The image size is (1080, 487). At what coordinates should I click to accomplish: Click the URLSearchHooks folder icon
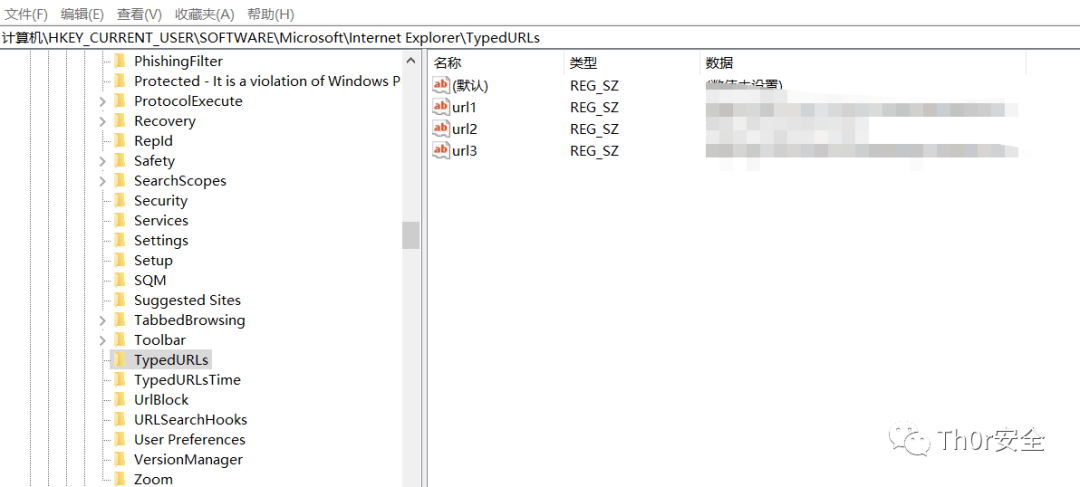[120, 419]
